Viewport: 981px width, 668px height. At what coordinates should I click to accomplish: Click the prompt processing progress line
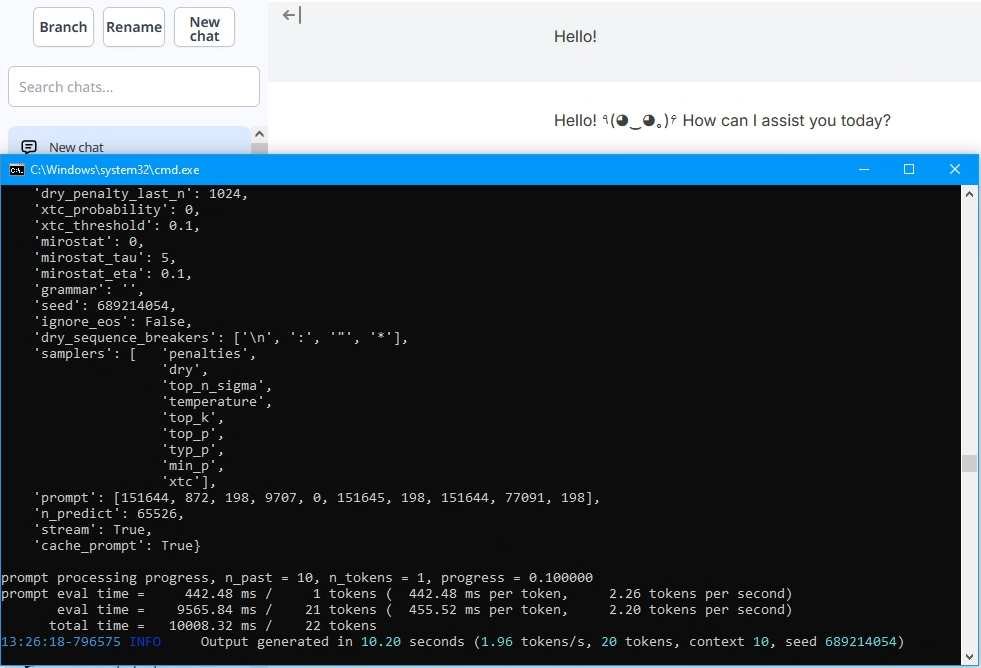(x=297, y=578)
